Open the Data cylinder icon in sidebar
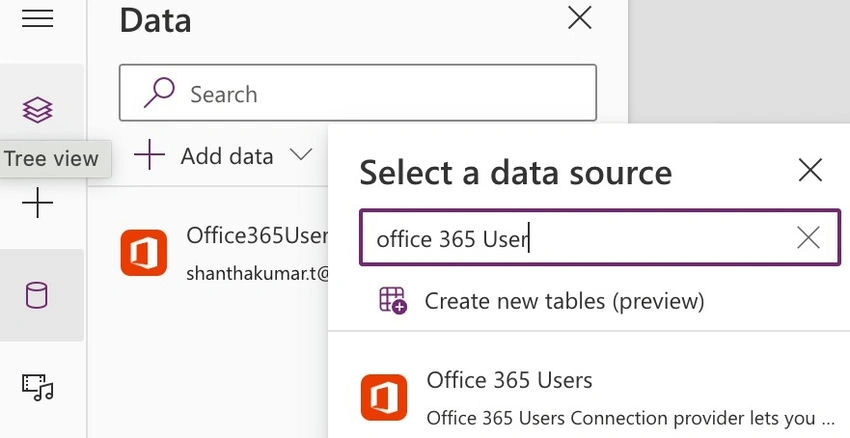Image resolution: width=850 pixels, height=438 pixels. coord(36,295)
